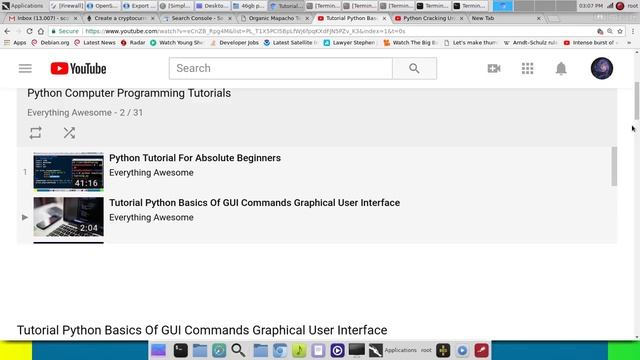The height and width of the screenshot is (360, 640).
Task: Reload the page with the refresh icon
Action: coord(29,31)
